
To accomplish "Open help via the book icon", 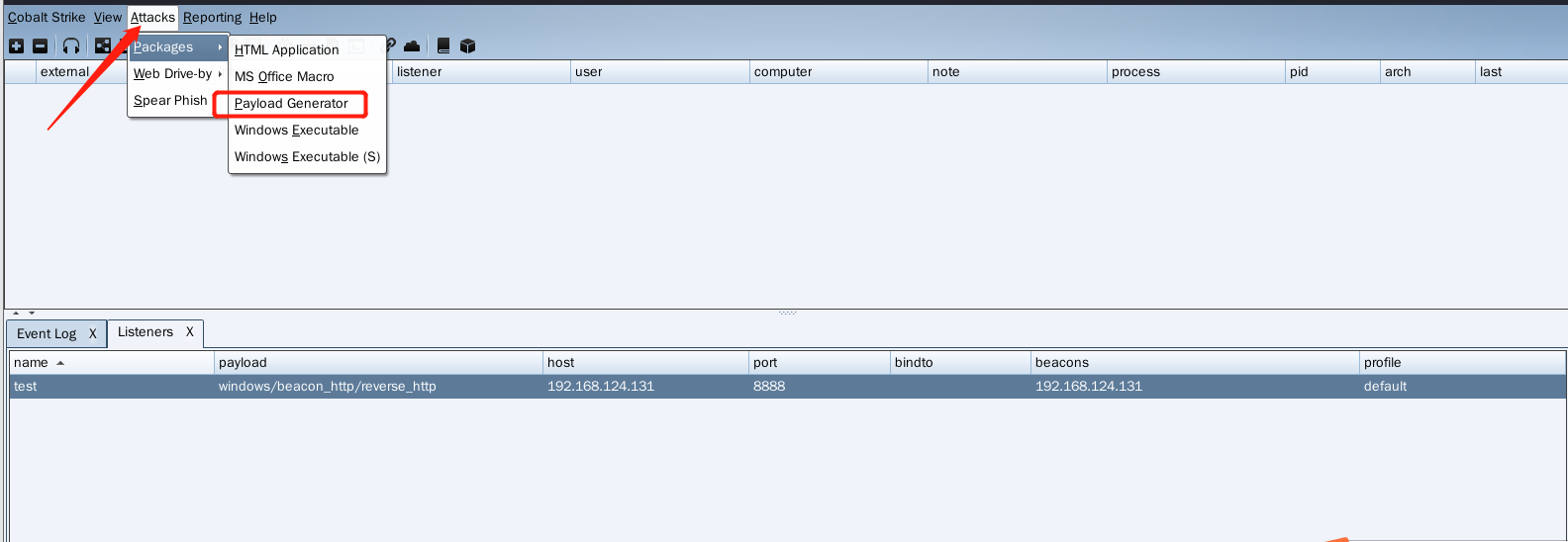I will click(443, 45).
